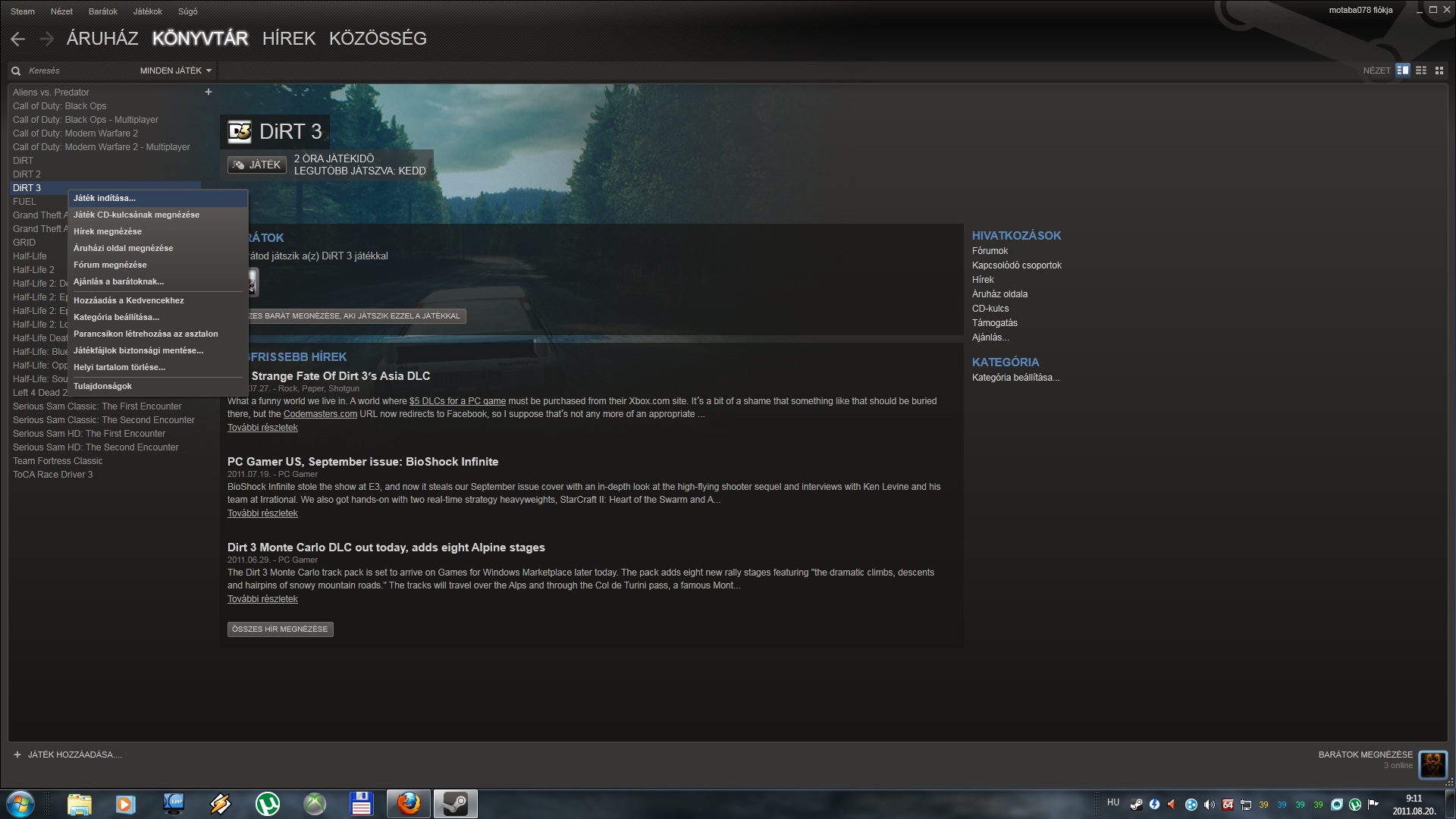Choose Tulajdonságok in context menu
1456x819 pixels.
tap(158, 386)
